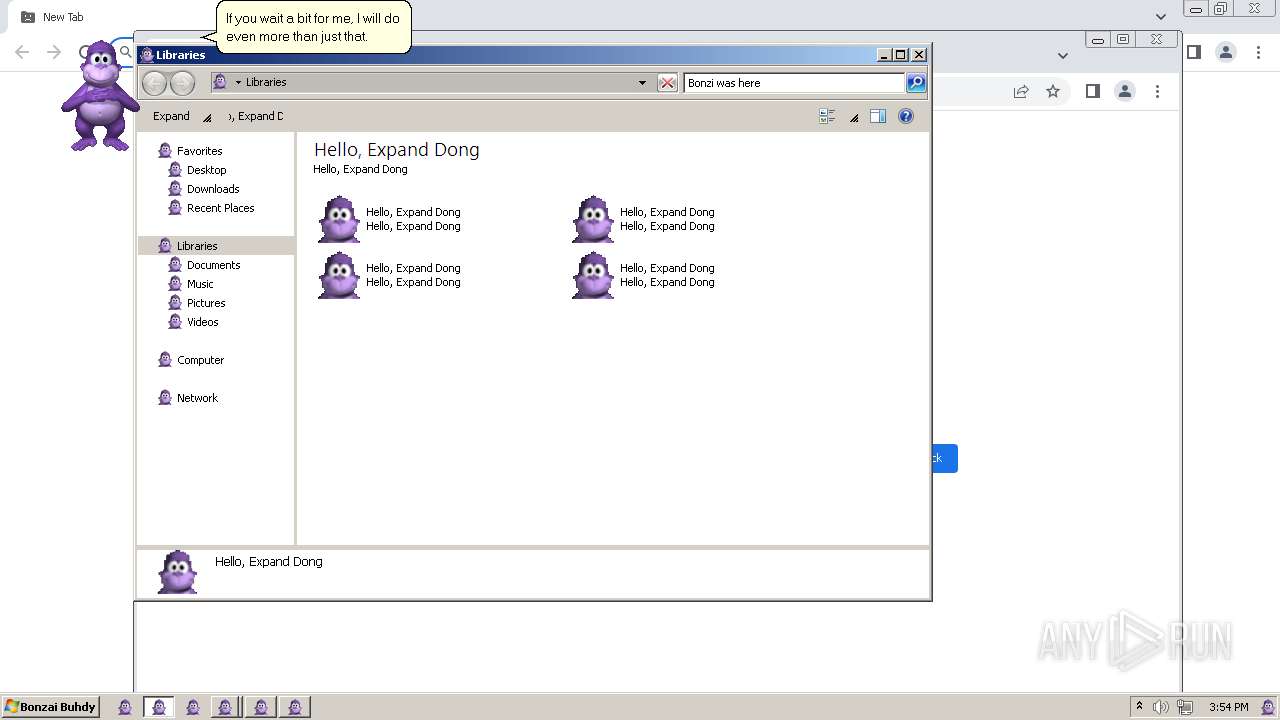Select bottom-right 'Hello, Expand Dong' library item

click(x=643, y=275)
